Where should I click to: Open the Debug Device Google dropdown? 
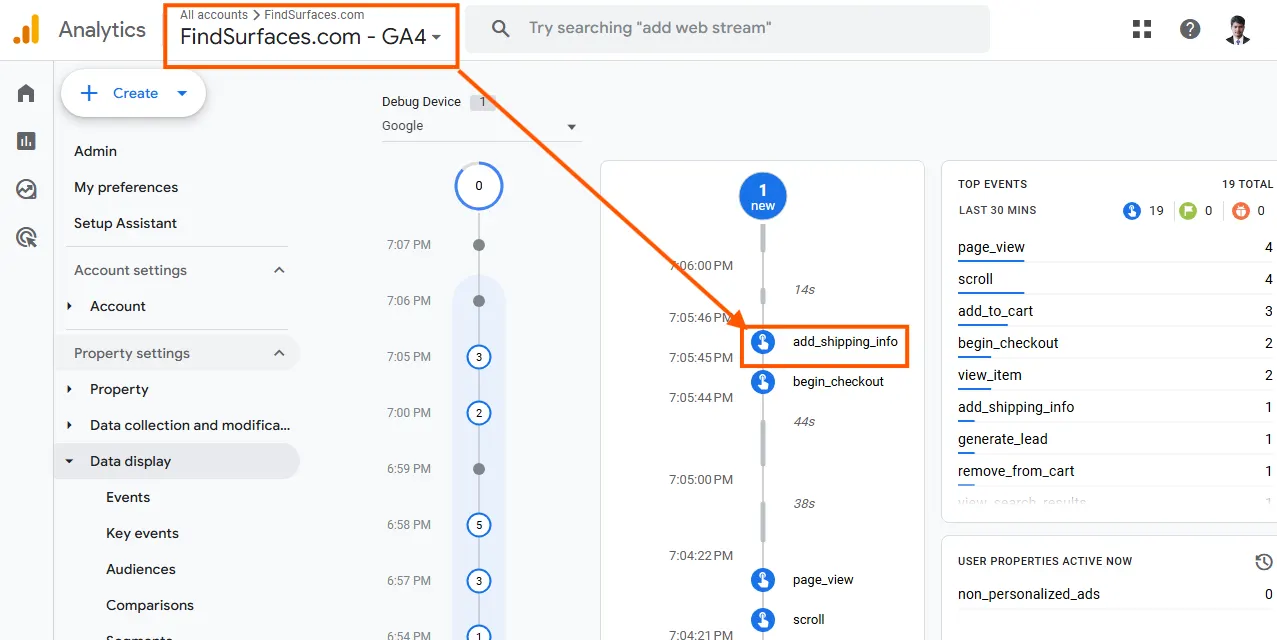click(x=481, y=126)
